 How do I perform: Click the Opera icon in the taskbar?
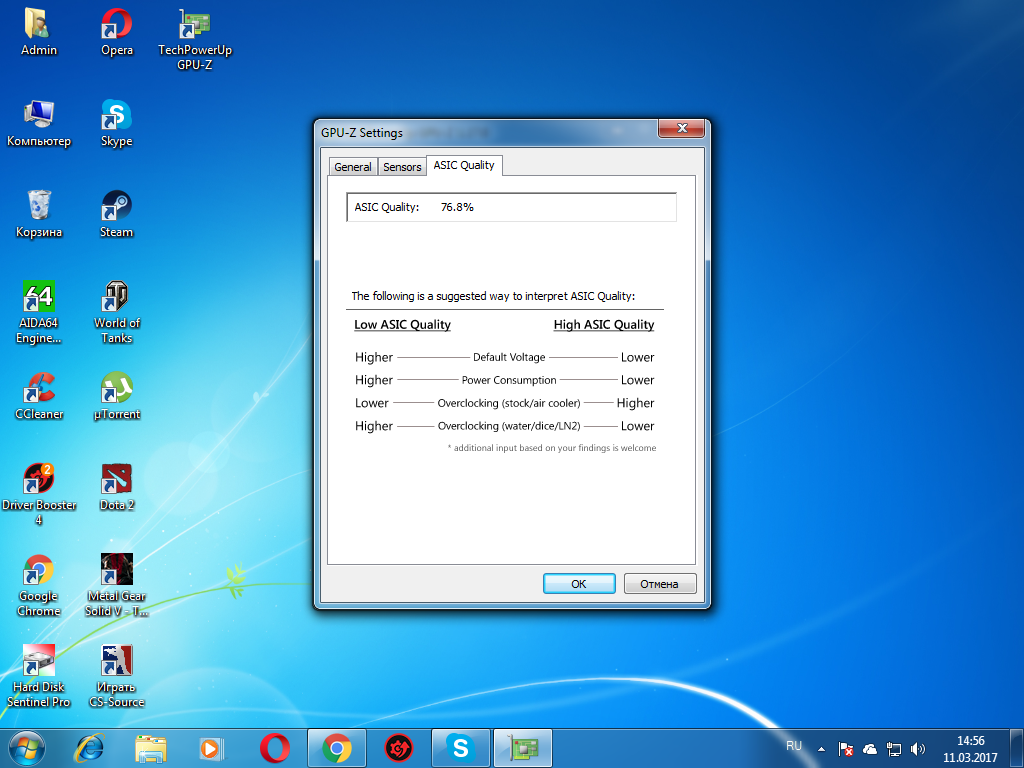coord(274,748)
